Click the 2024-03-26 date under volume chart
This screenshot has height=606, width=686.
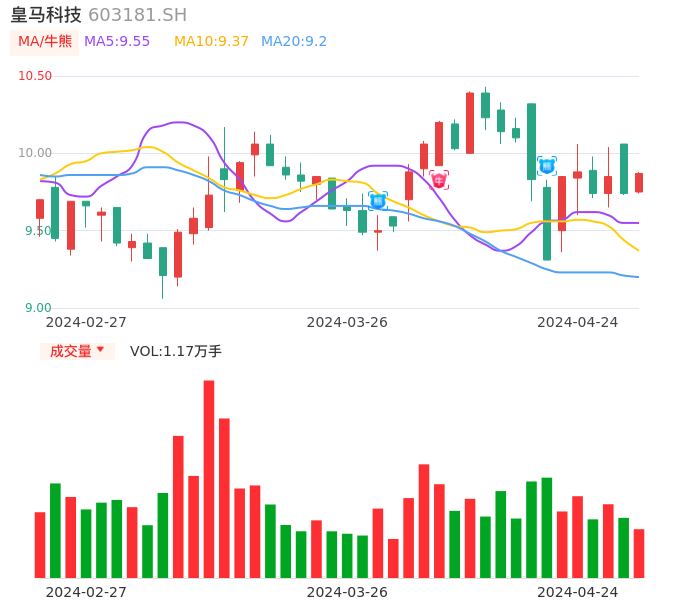[347, 592]
